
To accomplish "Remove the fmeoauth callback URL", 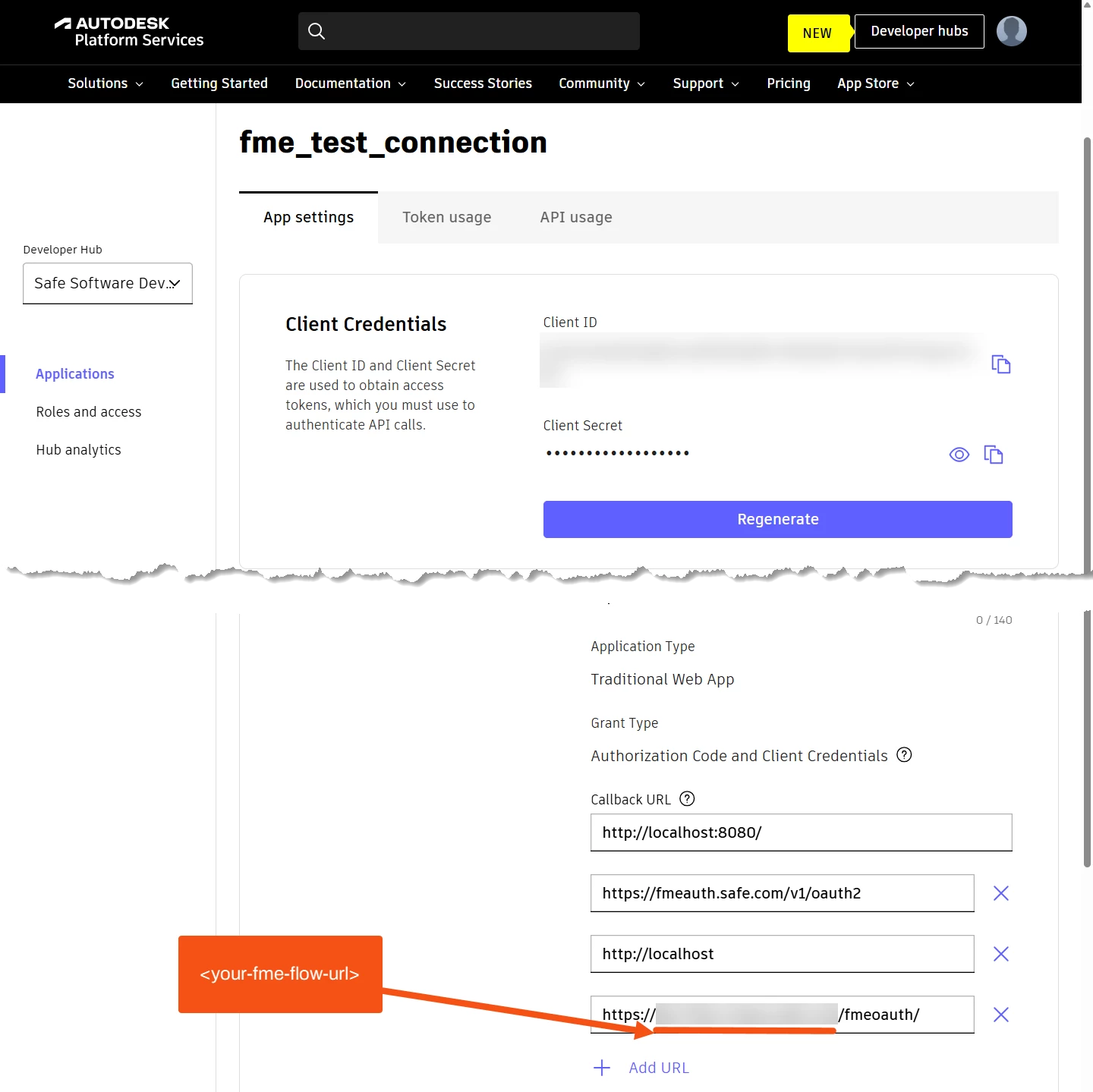I will pos(1000,1015).
